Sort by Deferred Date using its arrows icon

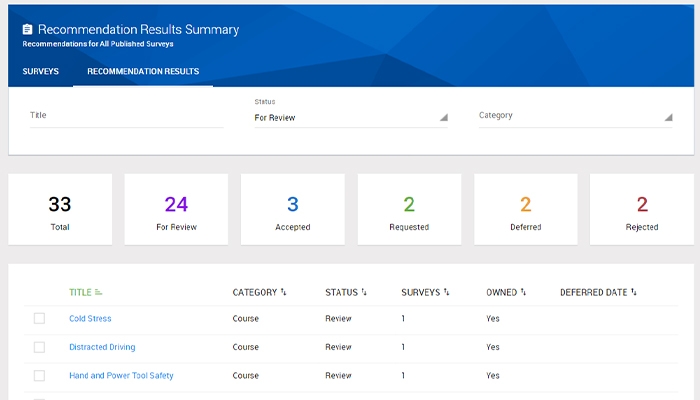coord(634,293)
